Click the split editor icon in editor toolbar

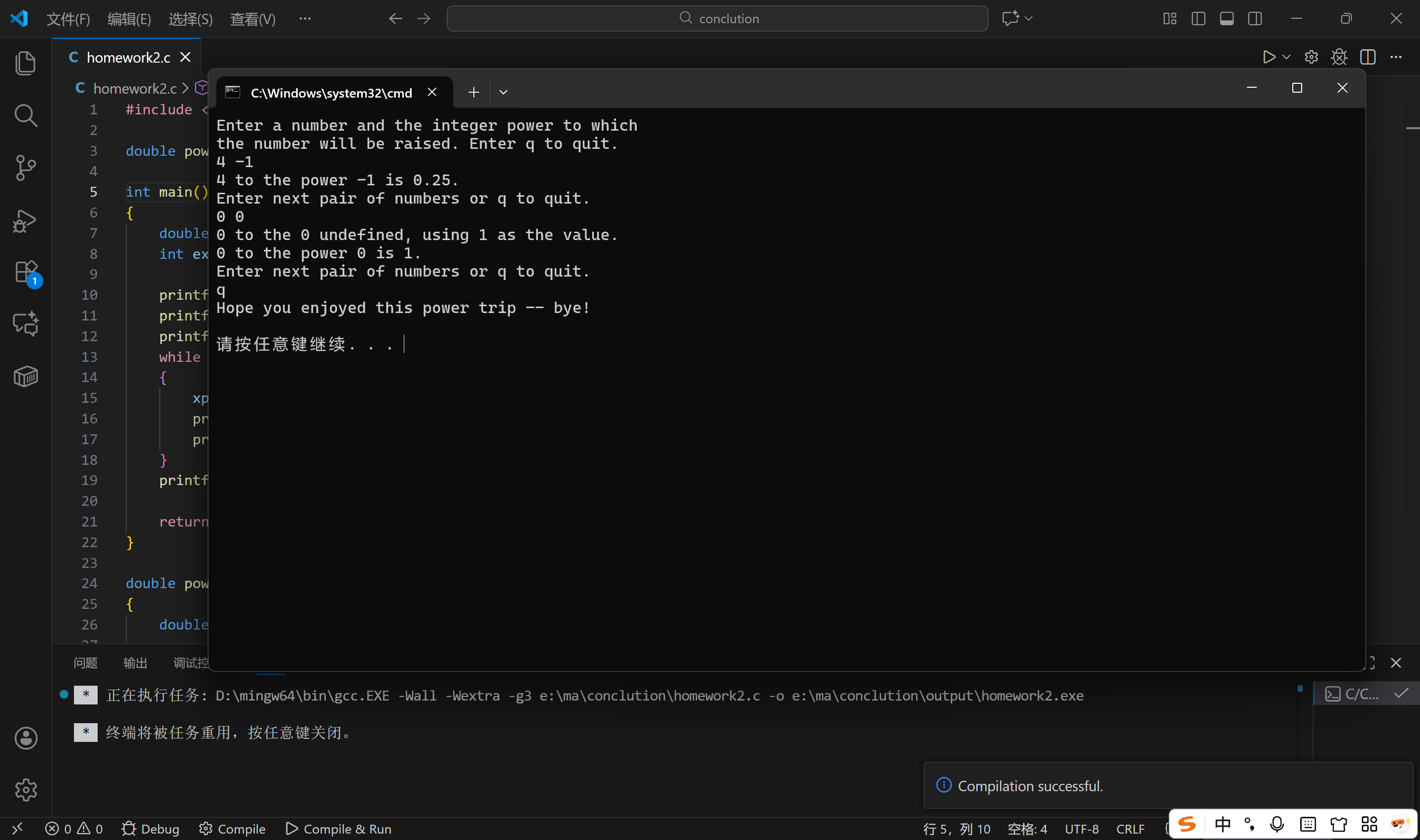pyautogui.click(x=1367, y=57)
